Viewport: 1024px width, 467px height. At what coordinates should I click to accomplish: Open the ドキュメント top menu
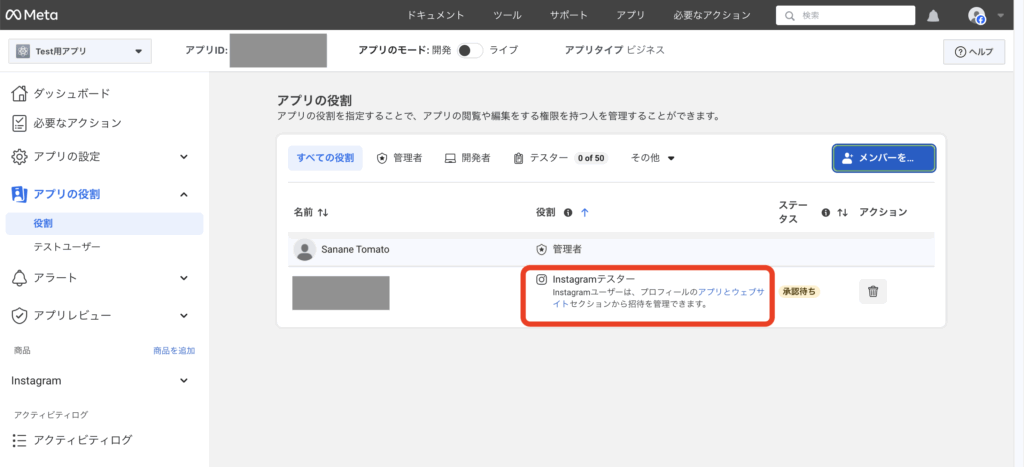click(436, 15)
